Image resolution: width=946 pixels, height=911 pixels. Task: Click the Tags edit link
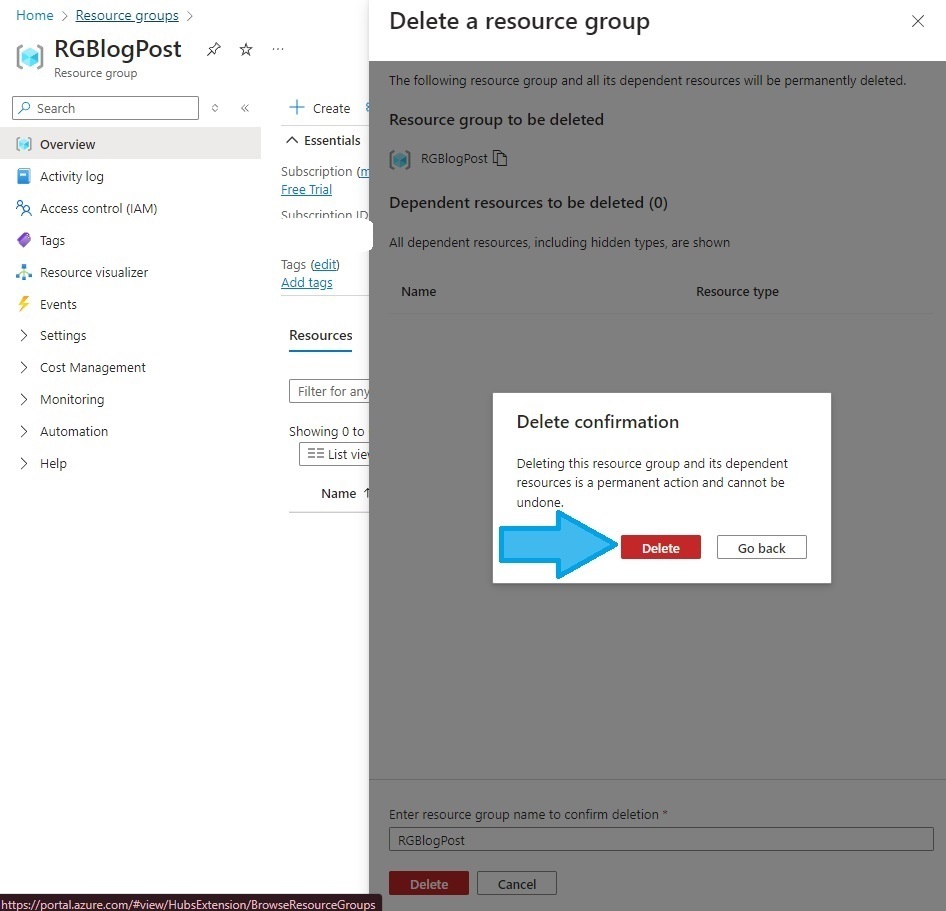(325, 264)
